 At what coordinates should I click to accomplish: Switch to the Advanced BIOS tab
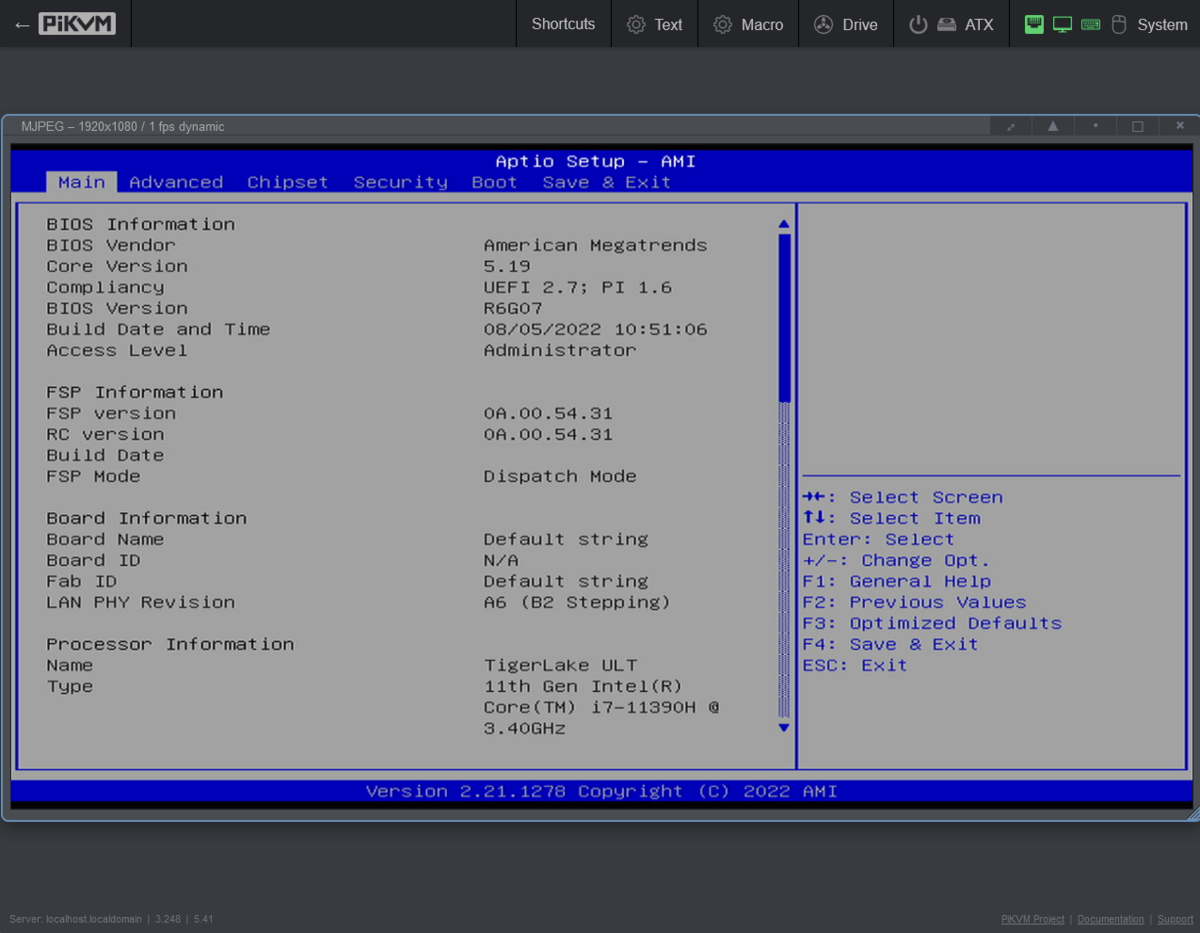coord(176,182)
